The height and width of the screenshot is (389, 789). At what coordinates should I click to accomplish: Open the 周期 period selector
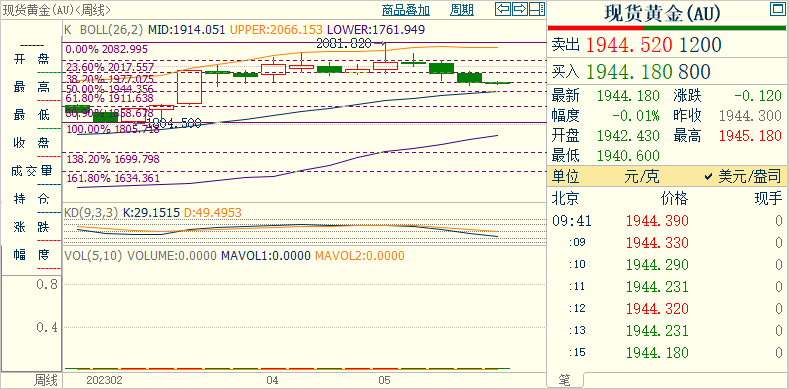pyautogui.click(x=461, y=10)
